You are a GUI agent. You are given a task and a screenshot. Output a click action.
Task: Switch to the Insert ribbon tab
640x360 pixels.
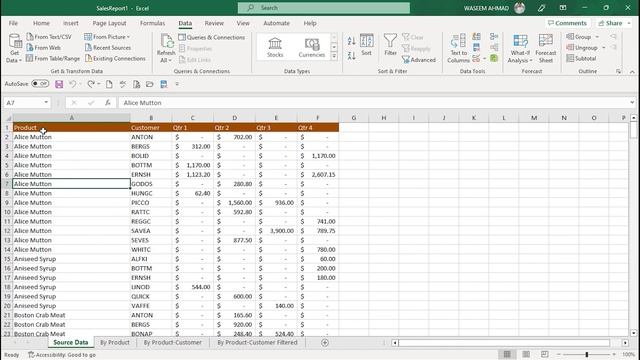pyautogui.click(x=71, y=23)
